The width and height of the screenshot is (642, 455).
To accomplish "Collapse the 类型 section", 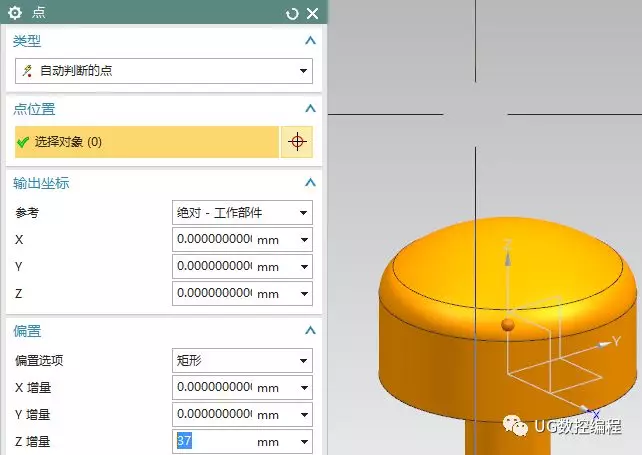I will coord(310,41).
